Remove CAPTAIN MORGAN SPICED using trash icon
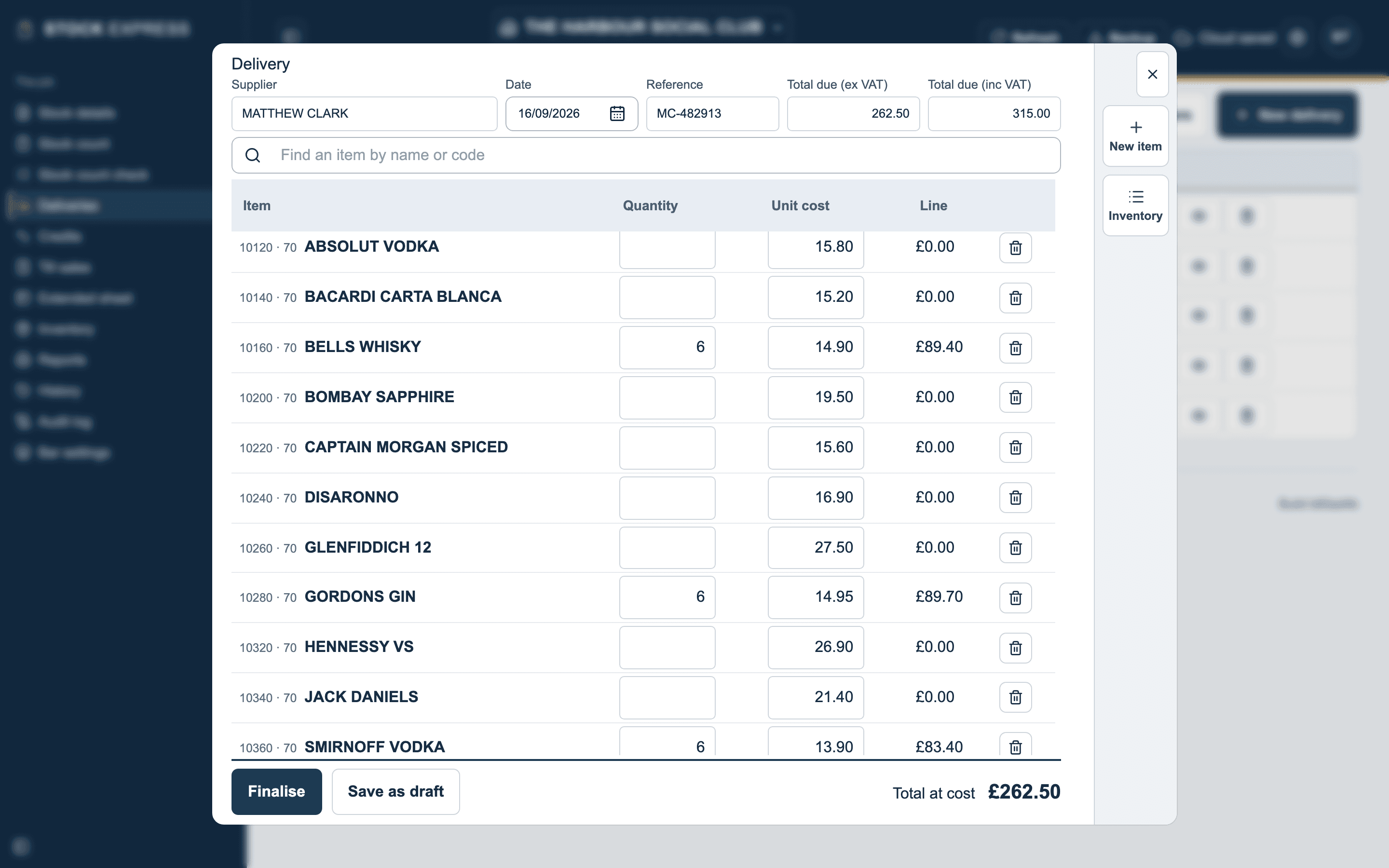The height and width of the screenshot is (868, 1389). click(1015, 447)
